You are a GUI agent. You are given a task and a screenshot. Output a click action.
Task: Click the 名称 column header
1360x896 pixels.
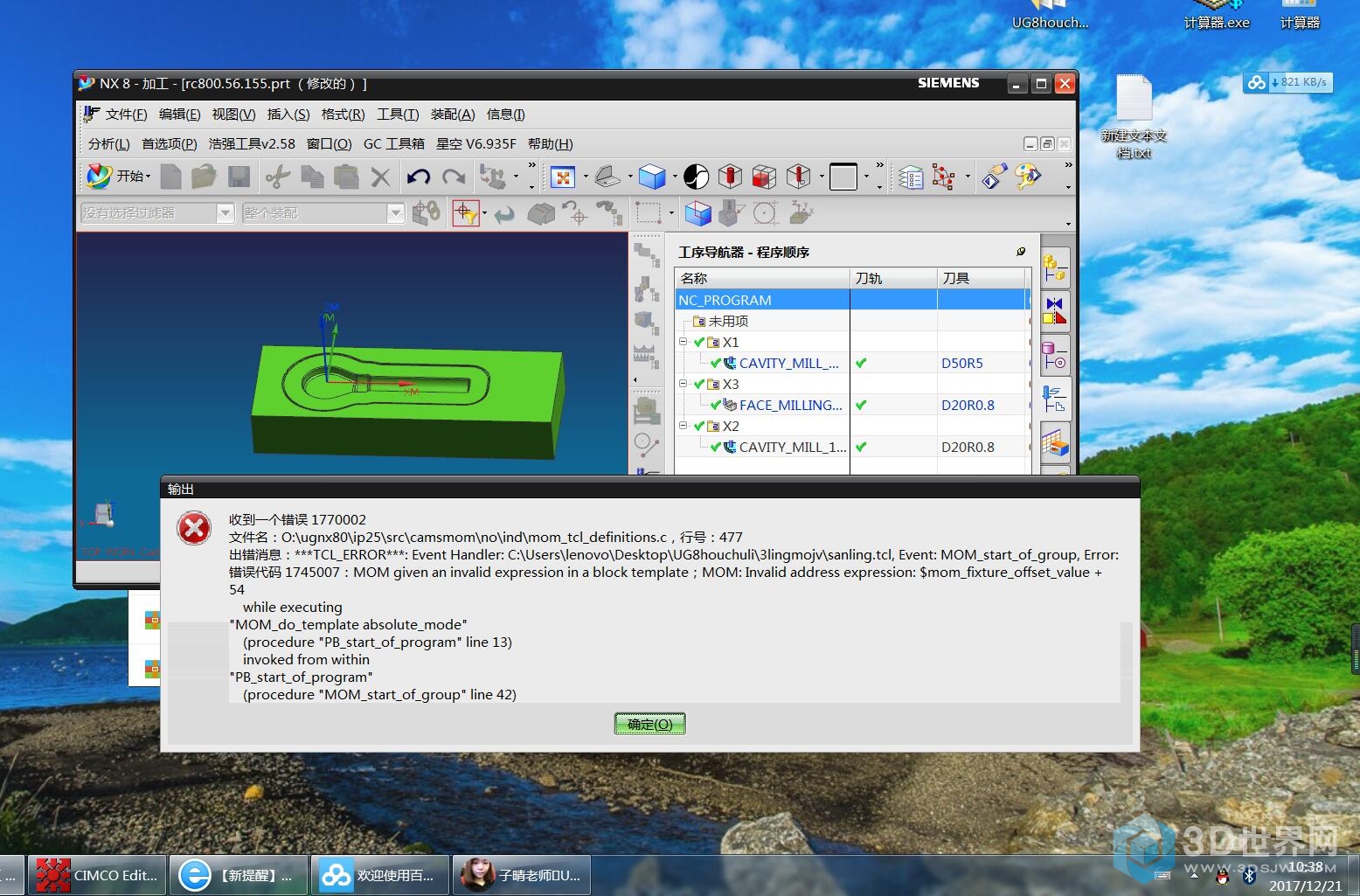pos(762,278)
